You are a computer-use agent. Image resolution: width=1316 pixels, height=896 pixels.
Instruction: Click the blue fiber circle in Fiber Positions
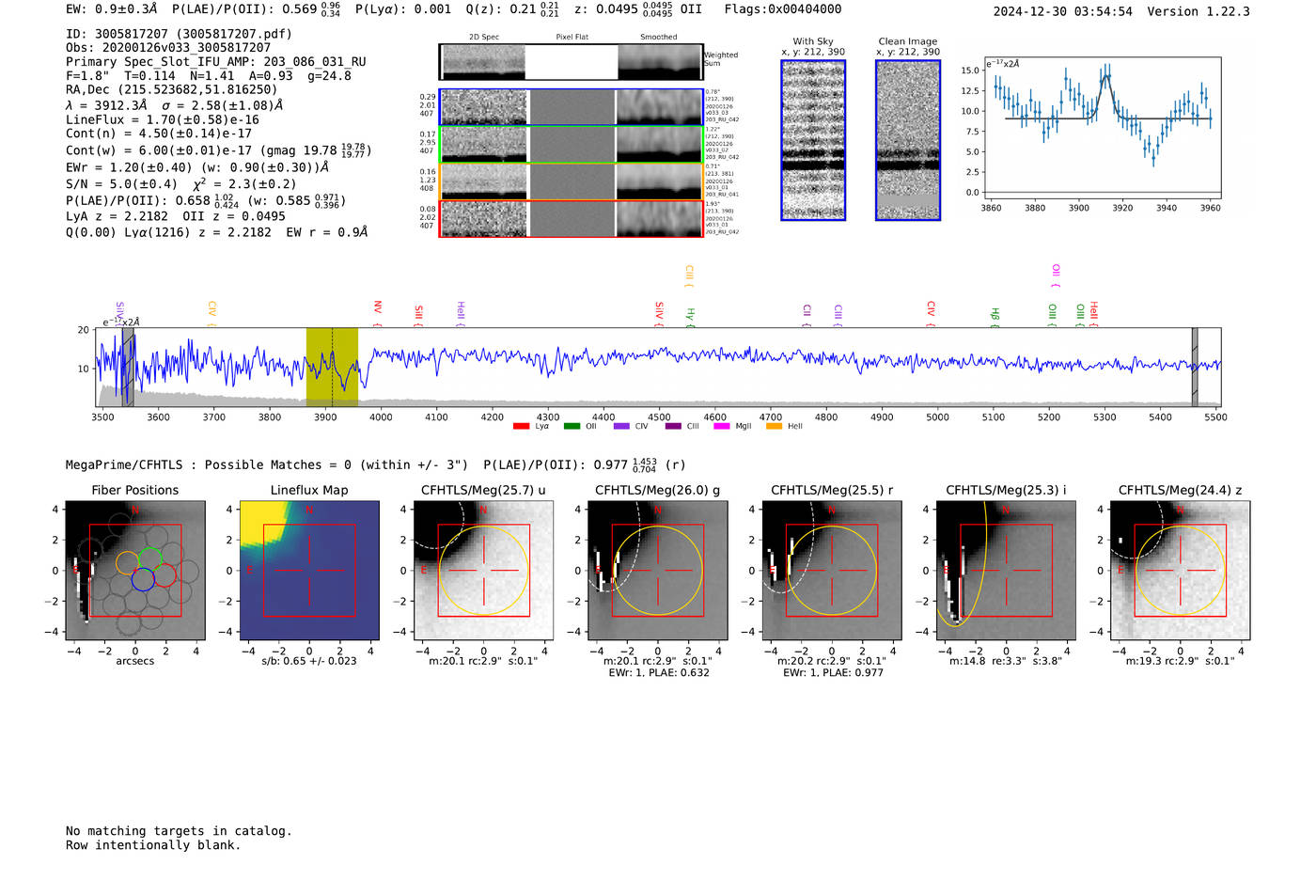tap(143, 579)
